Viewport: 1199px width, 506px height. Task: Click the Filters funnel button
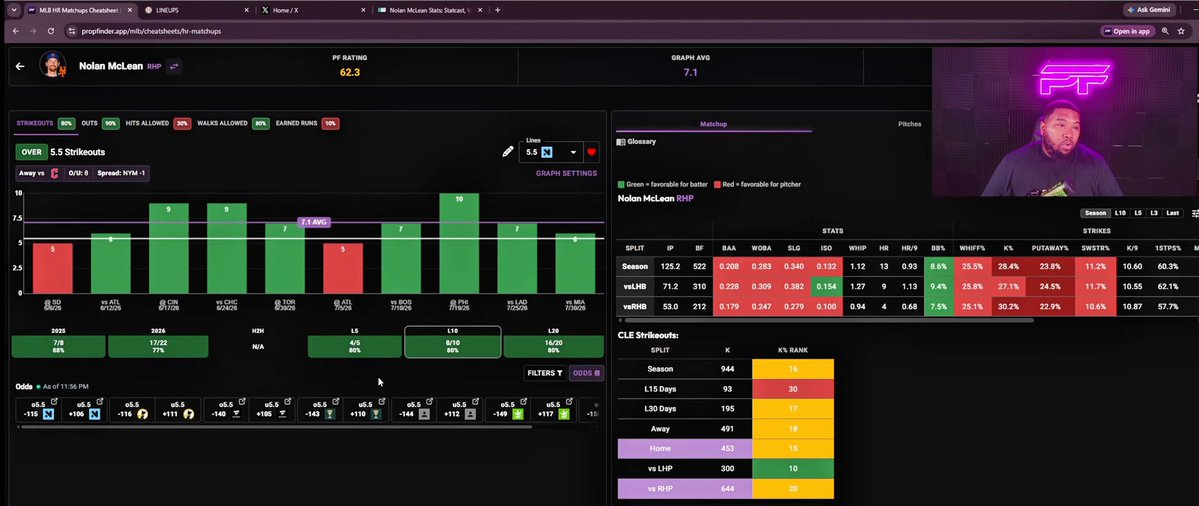pyautogui.click(x=545, y=373)
